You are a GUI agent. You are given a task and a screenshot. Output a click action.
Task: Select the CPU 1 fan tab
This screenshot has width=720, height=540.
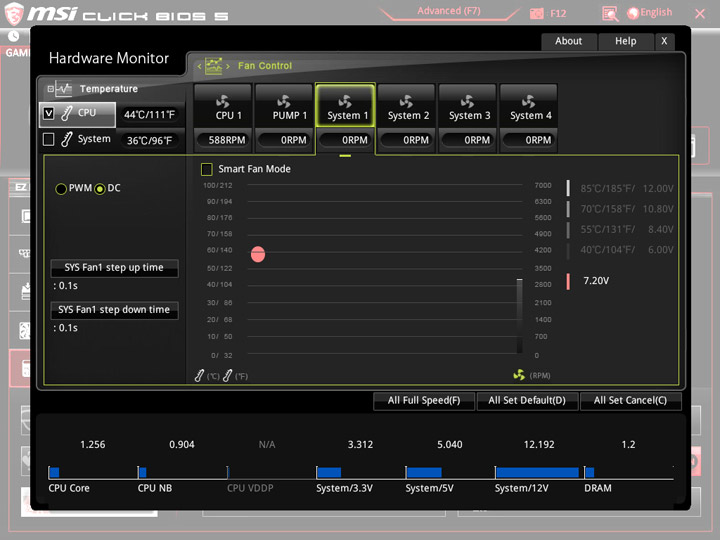click(223, 106)
